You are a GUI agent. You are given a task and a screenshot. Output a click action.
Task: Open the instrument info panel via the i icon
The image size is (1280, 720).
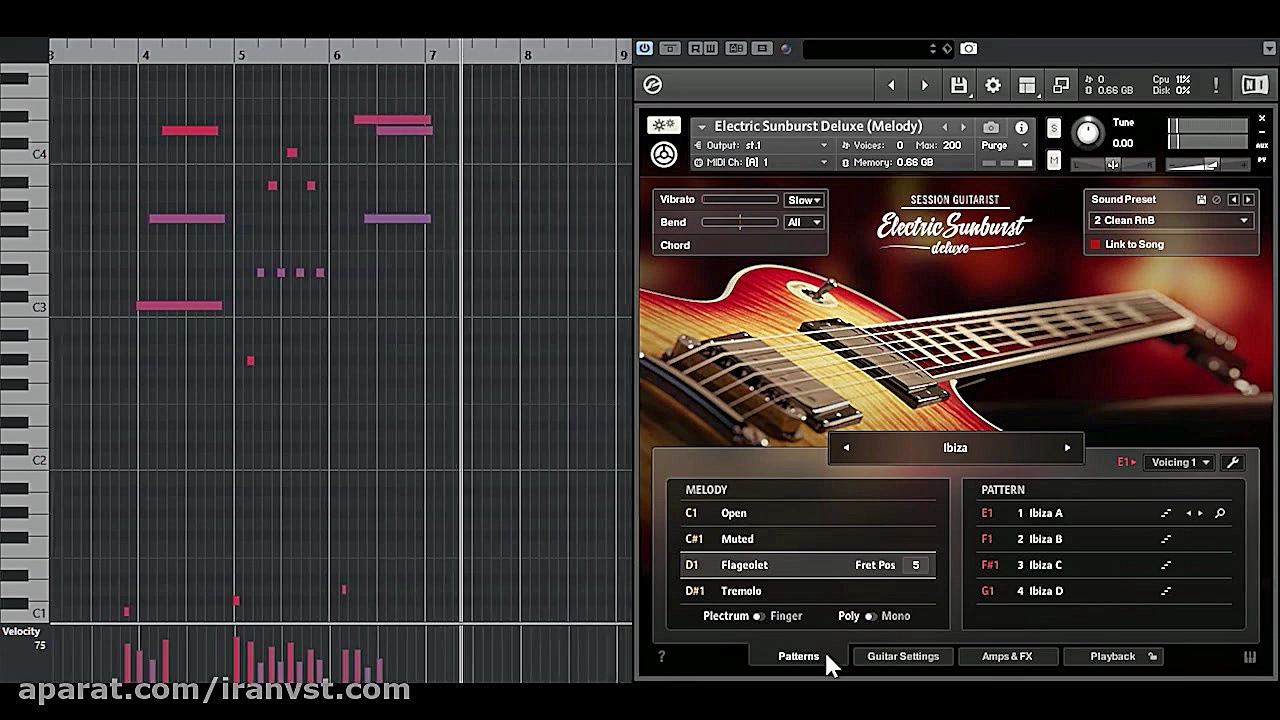coord(1021,127)
